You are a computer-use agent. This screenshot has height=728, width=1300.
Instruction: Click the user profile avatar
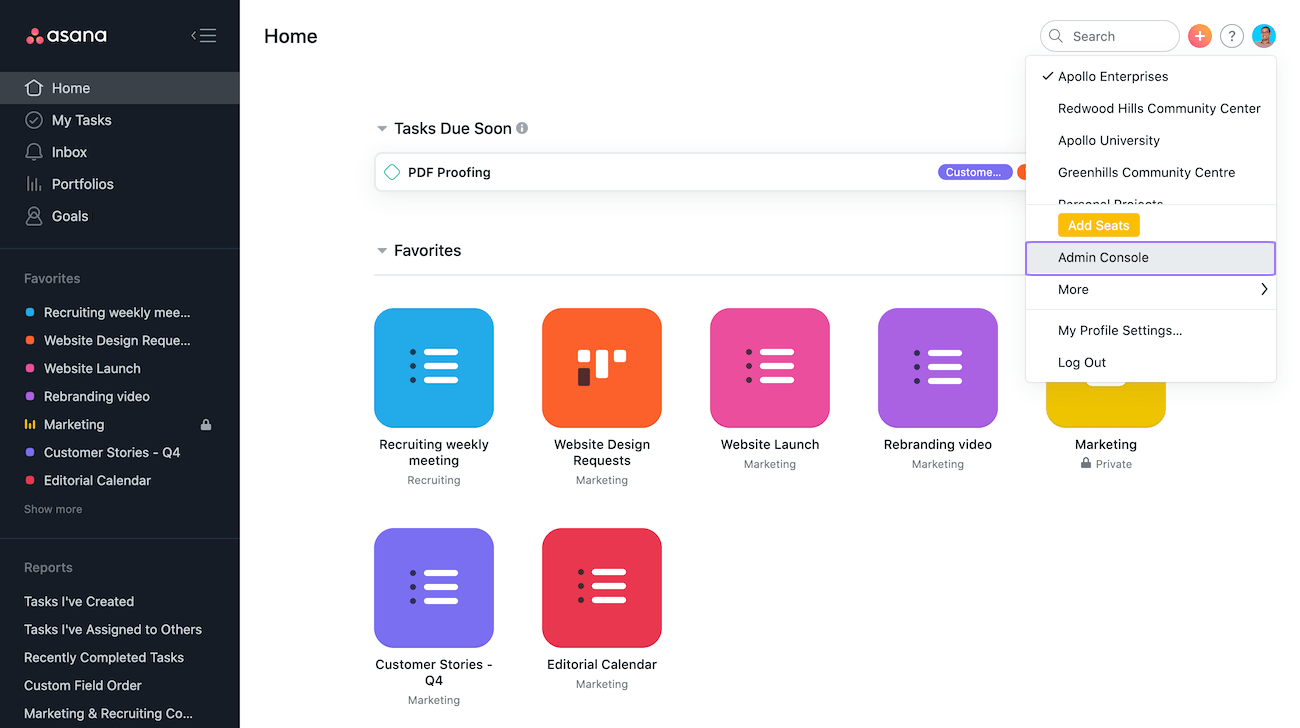point(1264,36)
